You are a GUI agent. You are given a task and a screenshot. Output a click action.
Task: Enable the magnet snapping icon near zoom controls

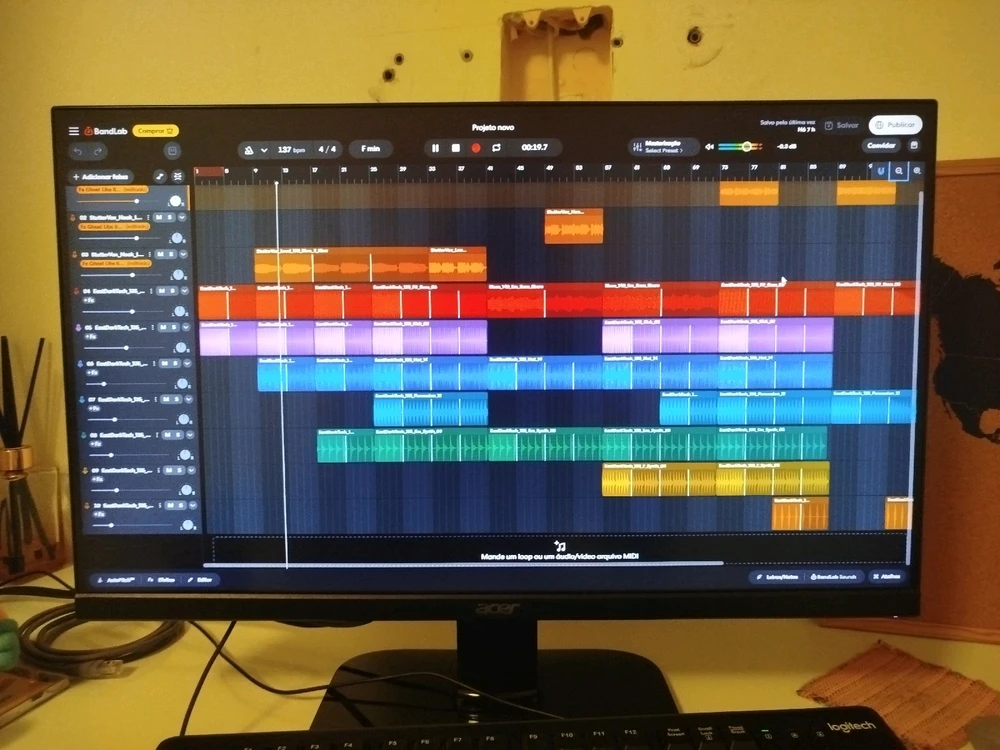[881, 170]
